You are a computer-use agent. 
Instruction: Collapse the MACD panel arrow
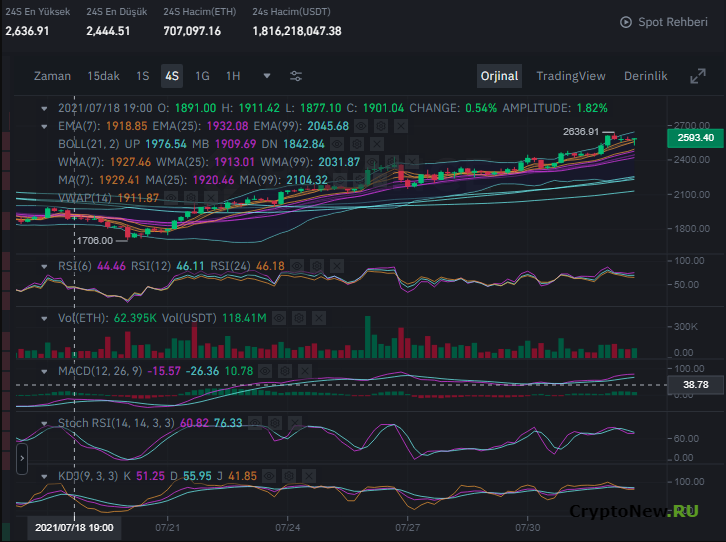(44, 371)
